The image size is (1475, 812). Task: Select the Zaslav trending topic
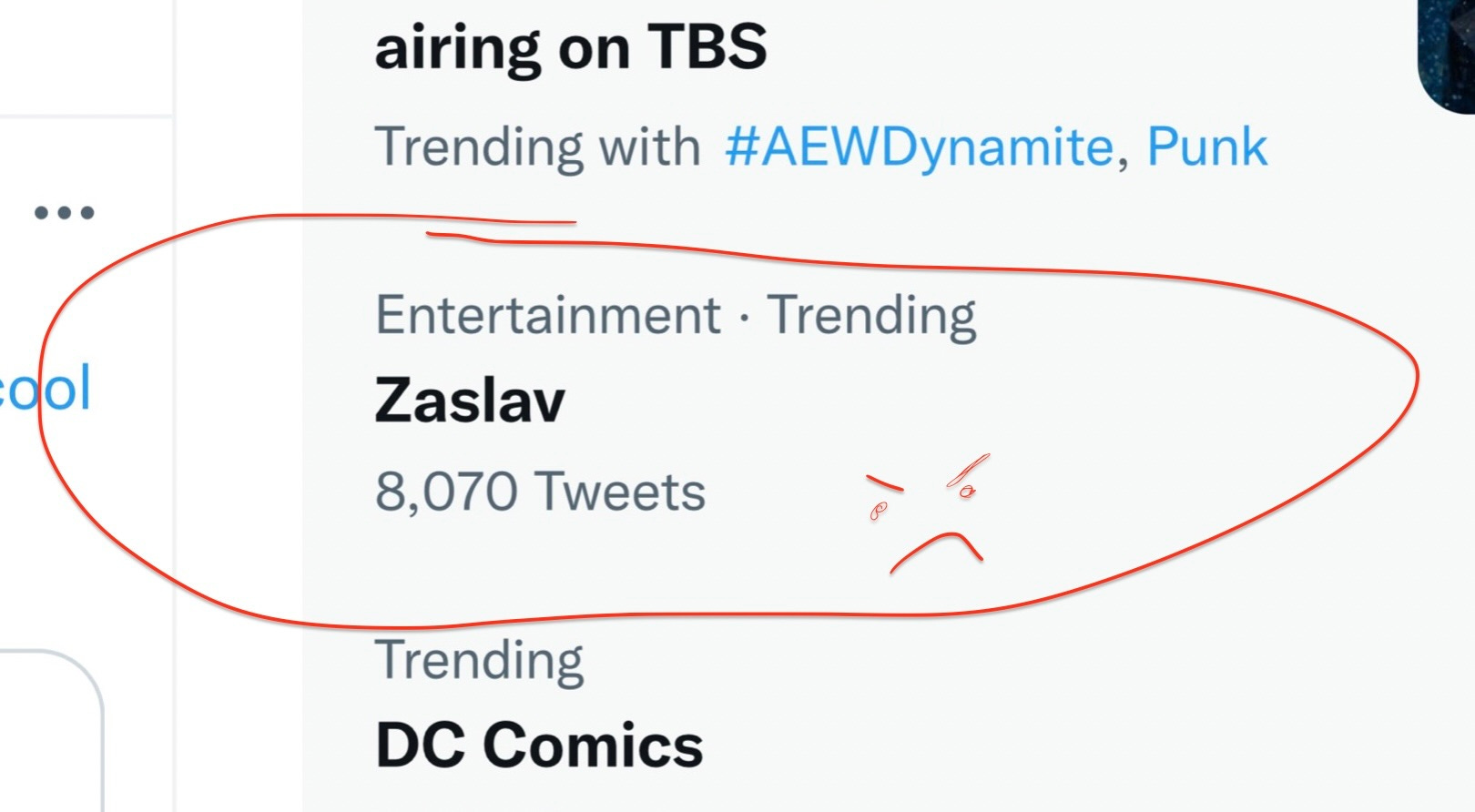click(470, 401)
